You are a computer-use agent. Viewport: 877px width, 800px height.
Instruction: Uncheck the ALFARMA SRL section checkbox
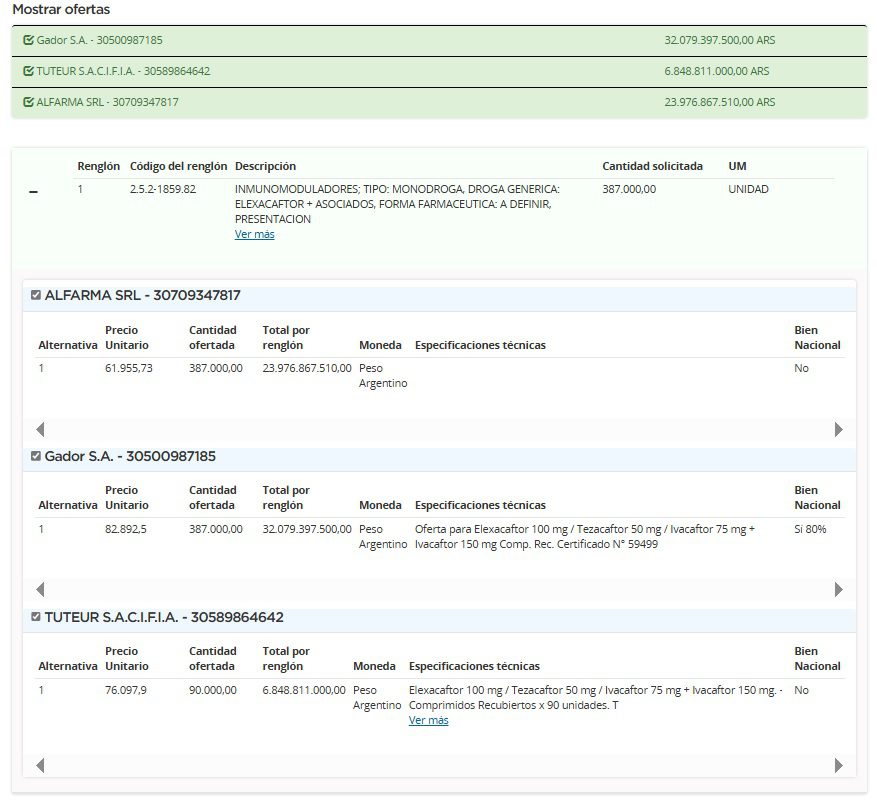click(x=36, y=296)
